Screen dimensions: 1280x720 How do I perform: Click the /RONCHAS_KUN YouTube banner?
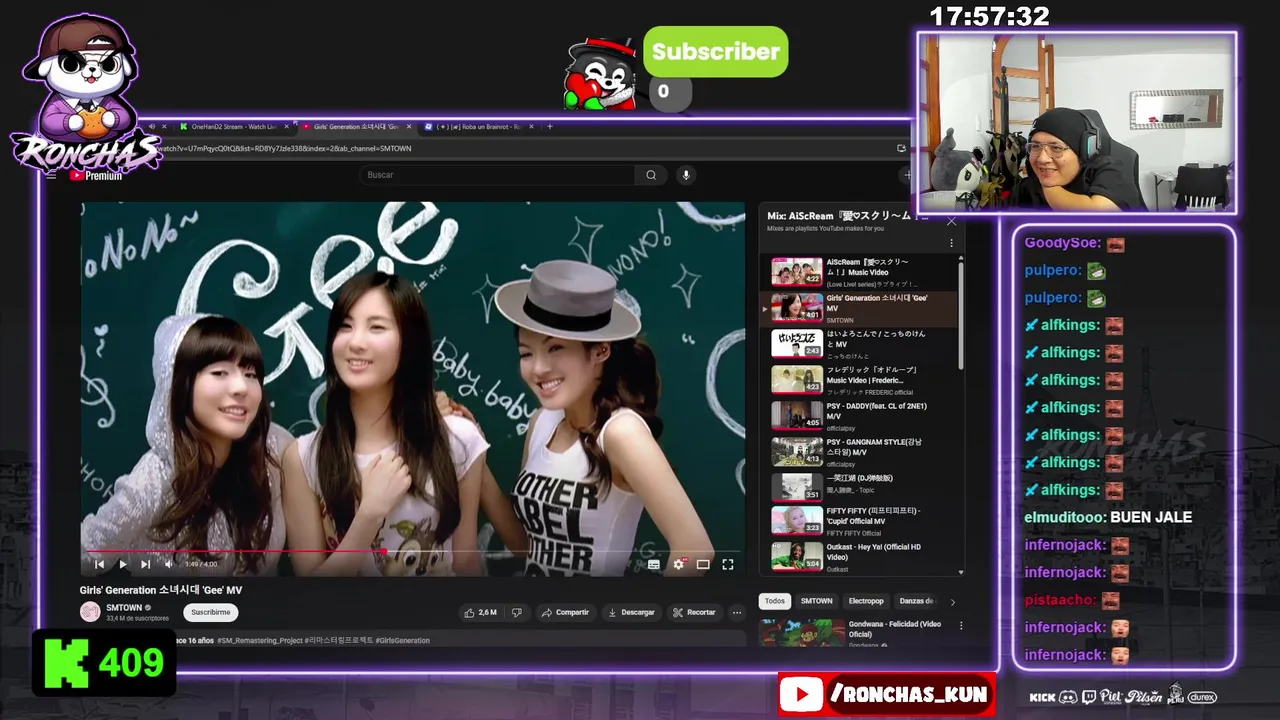pyautogui.click(x=886, y=694)
